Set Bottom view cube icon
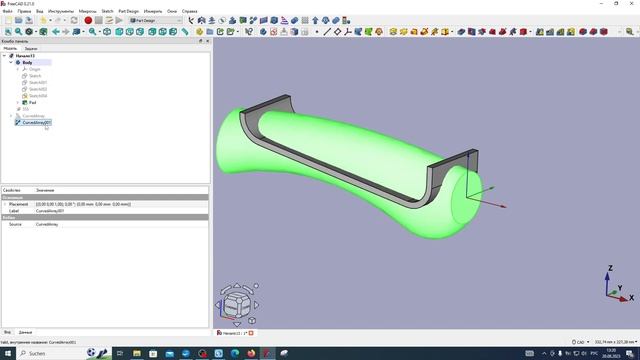640x360 pixels. pos(162,32)
